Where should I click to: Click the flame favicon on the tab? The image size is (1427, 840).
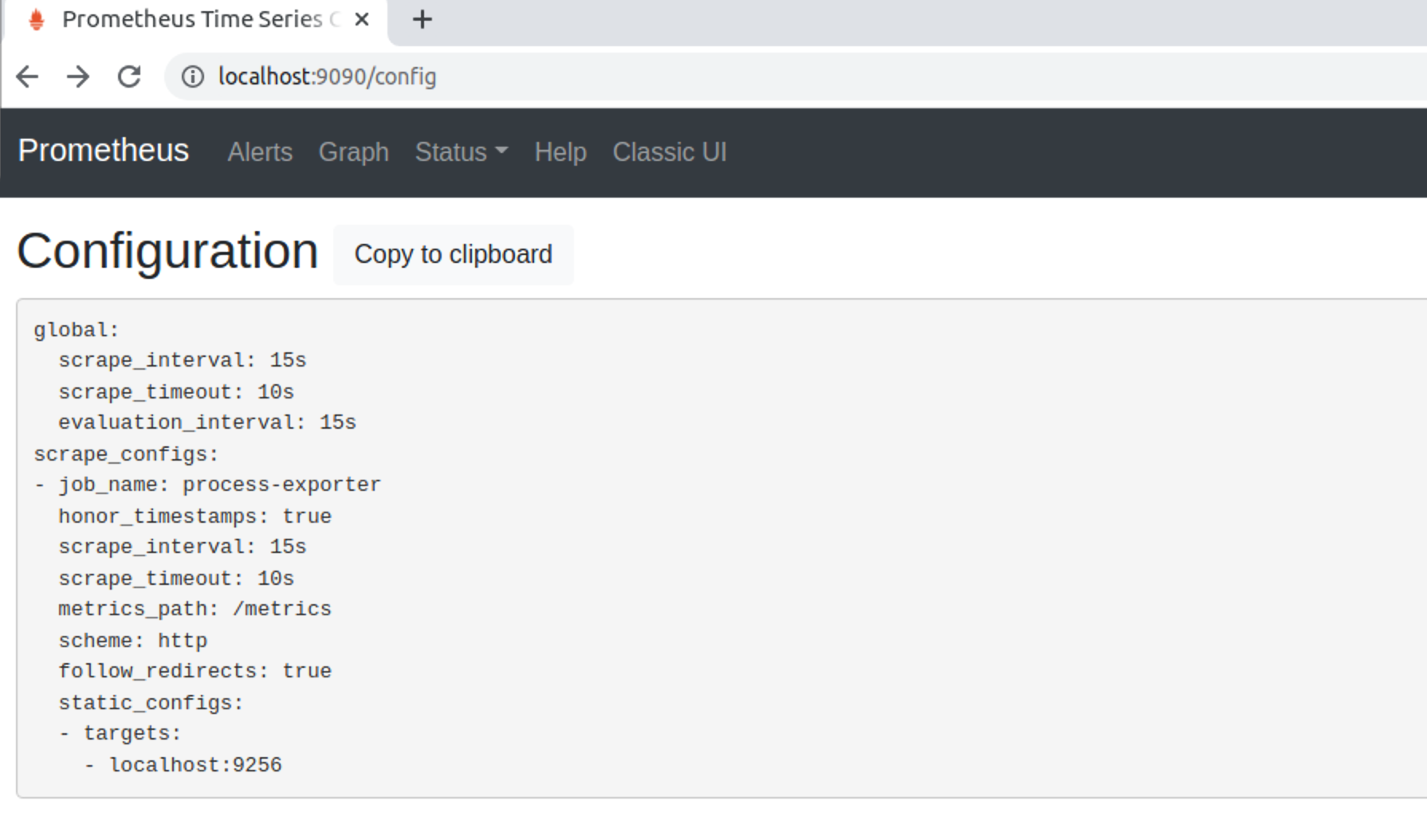coord(36,19)
